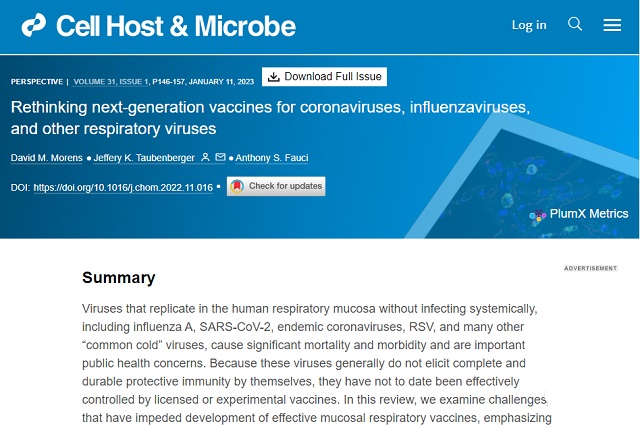Click the Summary section heading
This screenshot has width=640, height=428.
(119, 278)
